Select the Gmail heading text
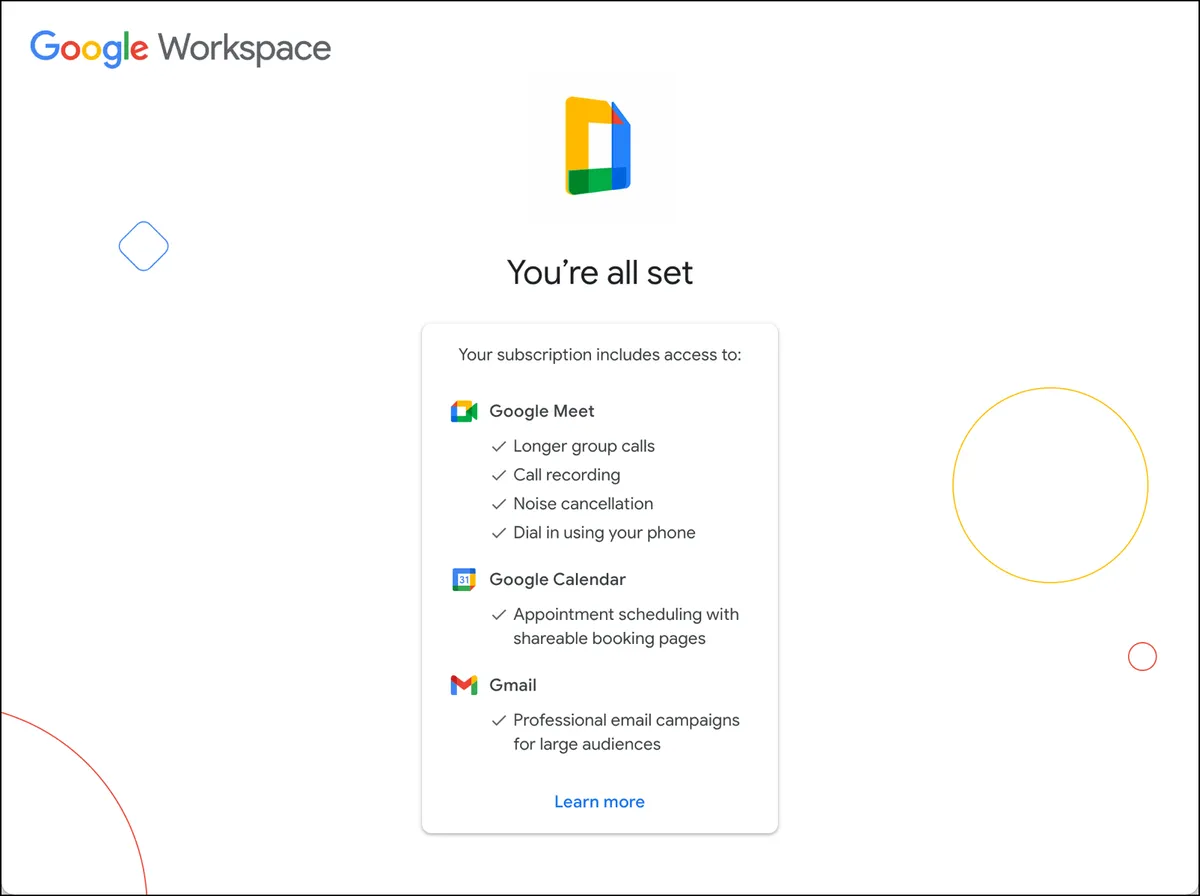Screen dimensions: 1200x896 [x=513, y=685]
